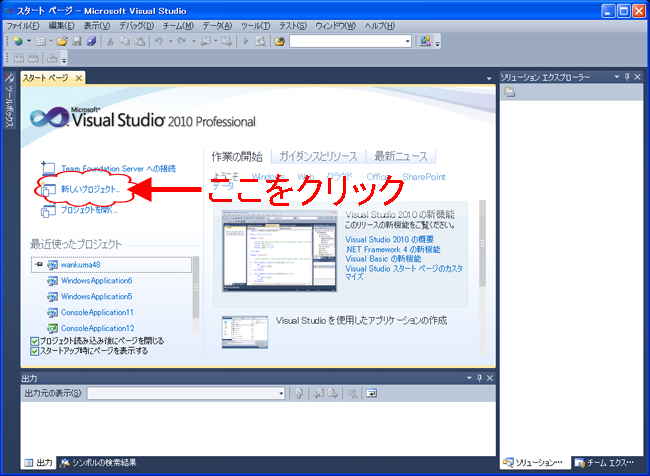Screen dimensions: 650x476
Task: Auto-hide pin the Output panel
Action: click(479, 378)
